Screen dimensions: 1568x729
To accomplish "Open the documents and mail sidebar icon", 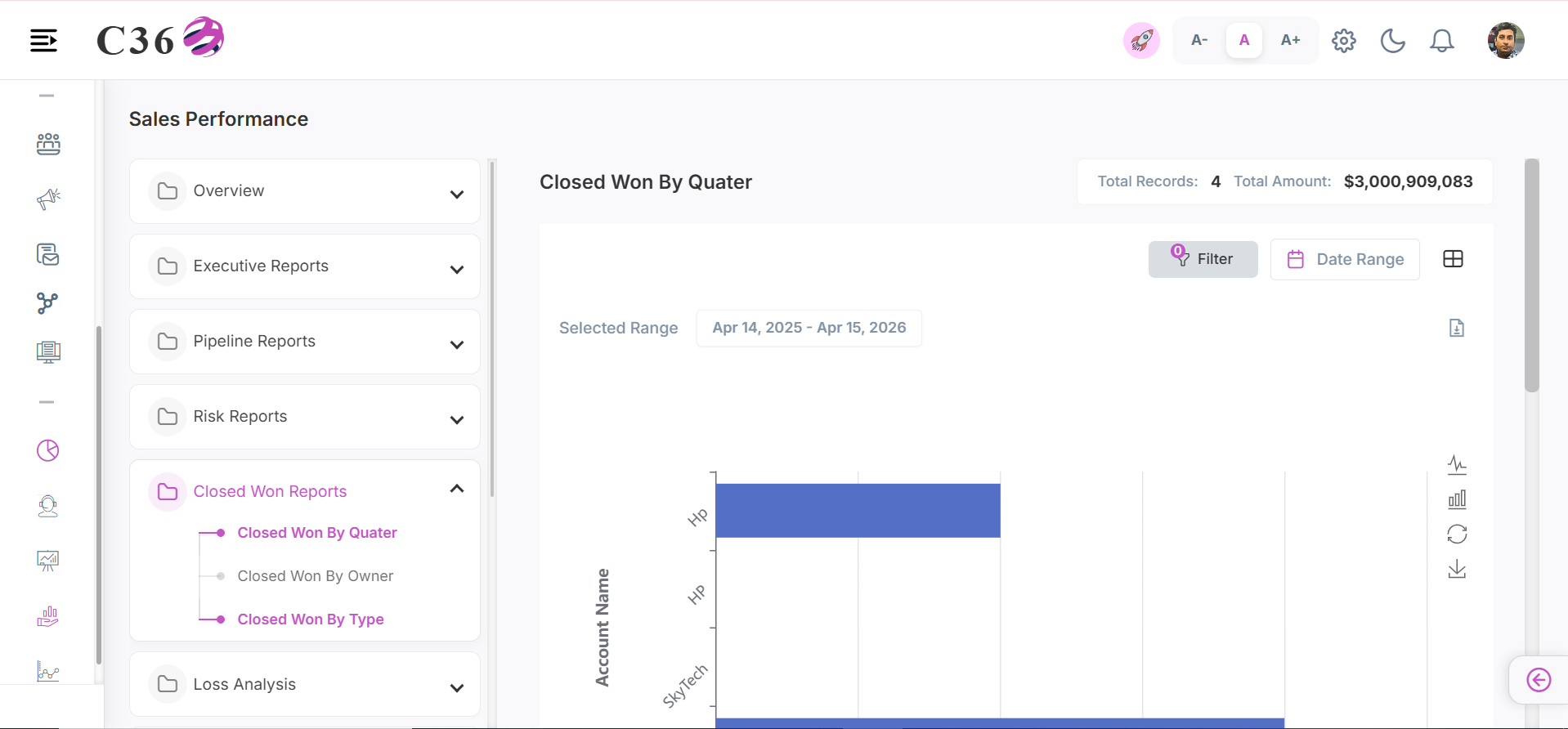I will [x=48, y=254].
